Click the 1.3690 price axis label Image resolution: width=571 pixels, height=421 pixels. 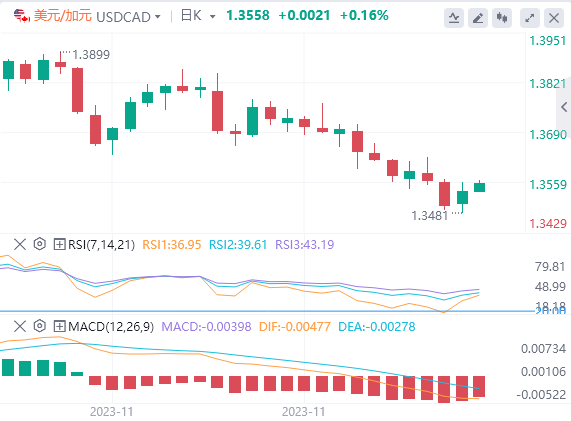548,135
